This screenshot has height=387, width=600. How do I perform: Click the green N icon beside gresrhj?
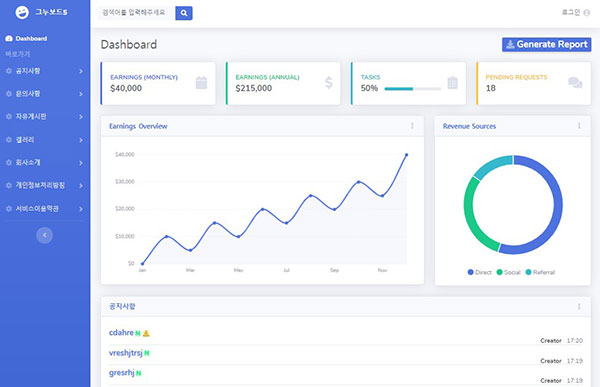click(x=139, y=373)
